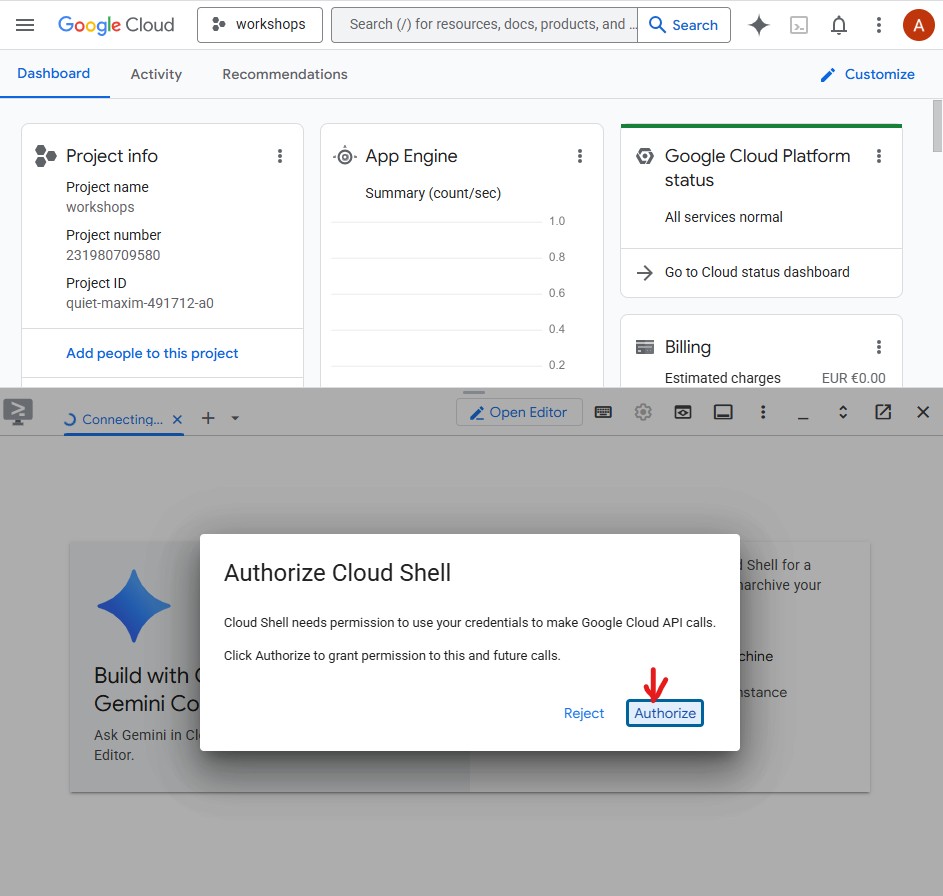This screenshot has height=896, width=943.
Task: Open Billing card options menu
Action: pyautogui.click(x=879, y=347)
